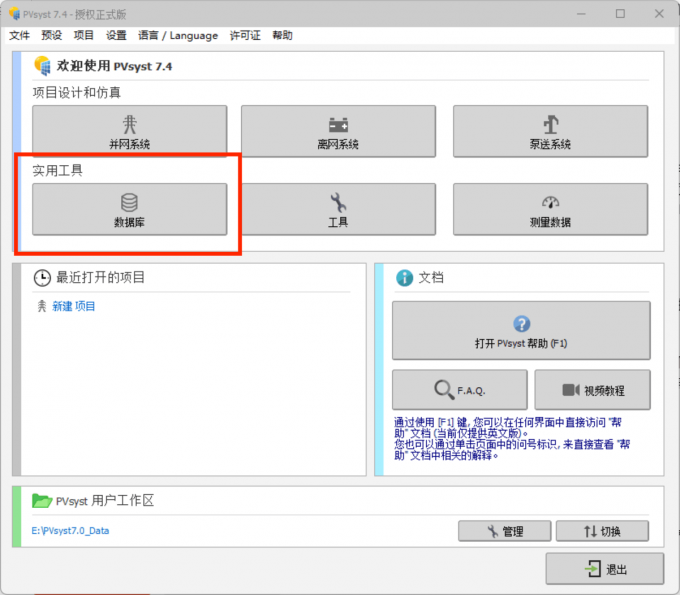
Task: Click the 切换 workspace switch button
Action: 602,531
